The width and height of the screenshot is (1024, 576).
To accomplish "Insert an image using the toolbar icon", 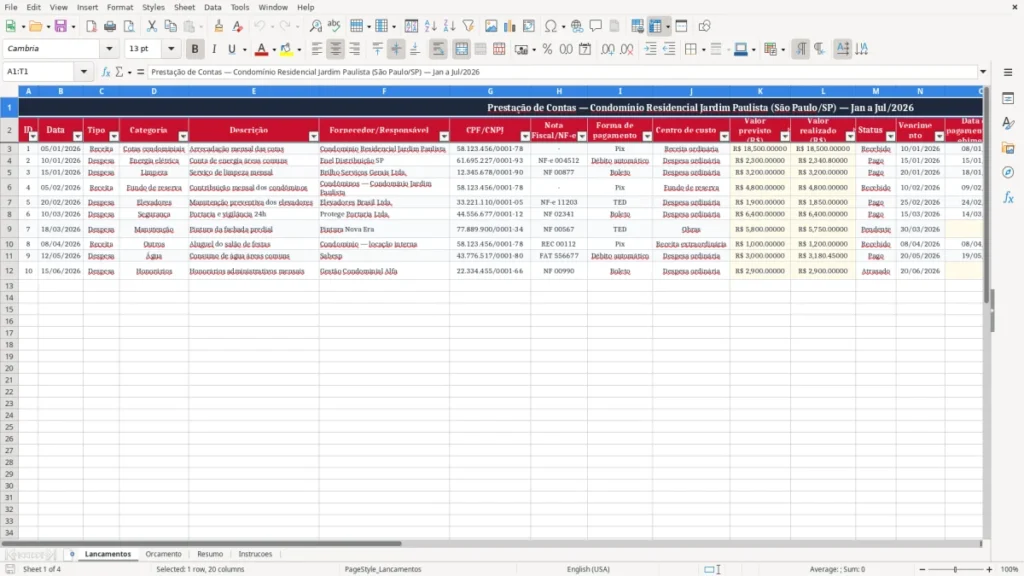I will point(491,26).
